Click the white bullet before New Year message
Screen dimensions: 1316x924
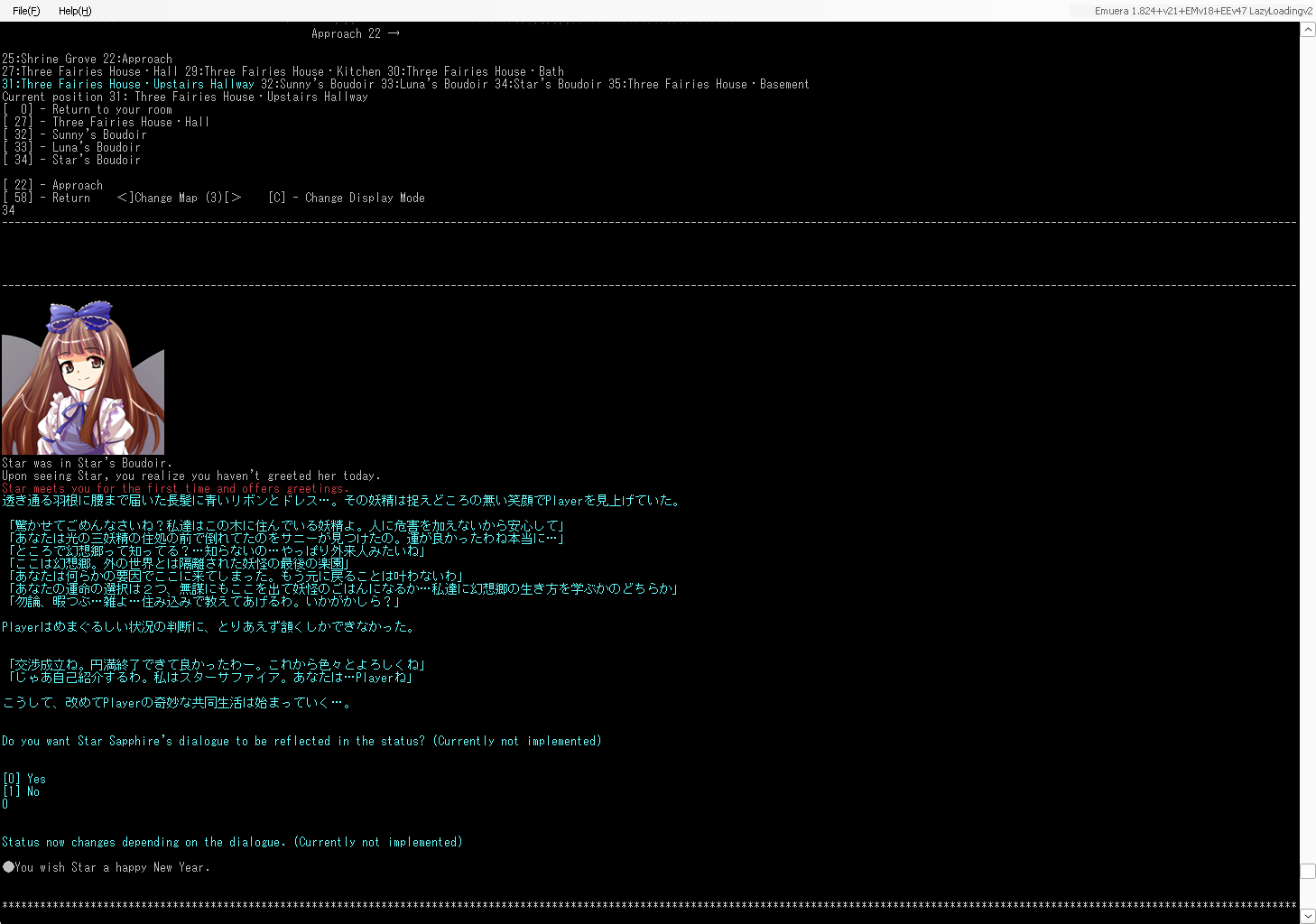coord(8,867)
